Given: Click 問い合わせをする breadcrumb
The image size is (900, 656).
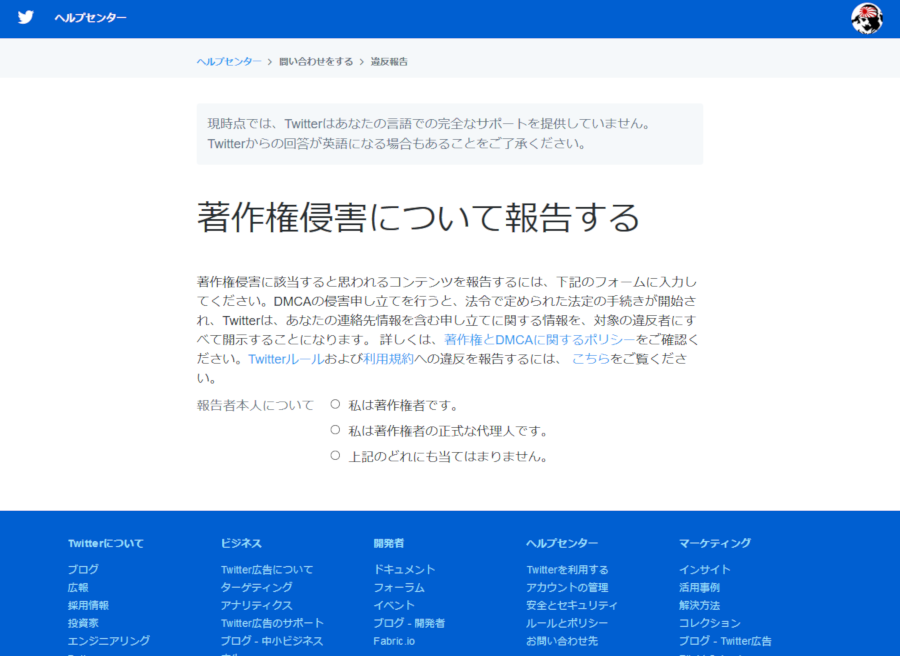Looking at the screenshot, I should tap(316, 61).
